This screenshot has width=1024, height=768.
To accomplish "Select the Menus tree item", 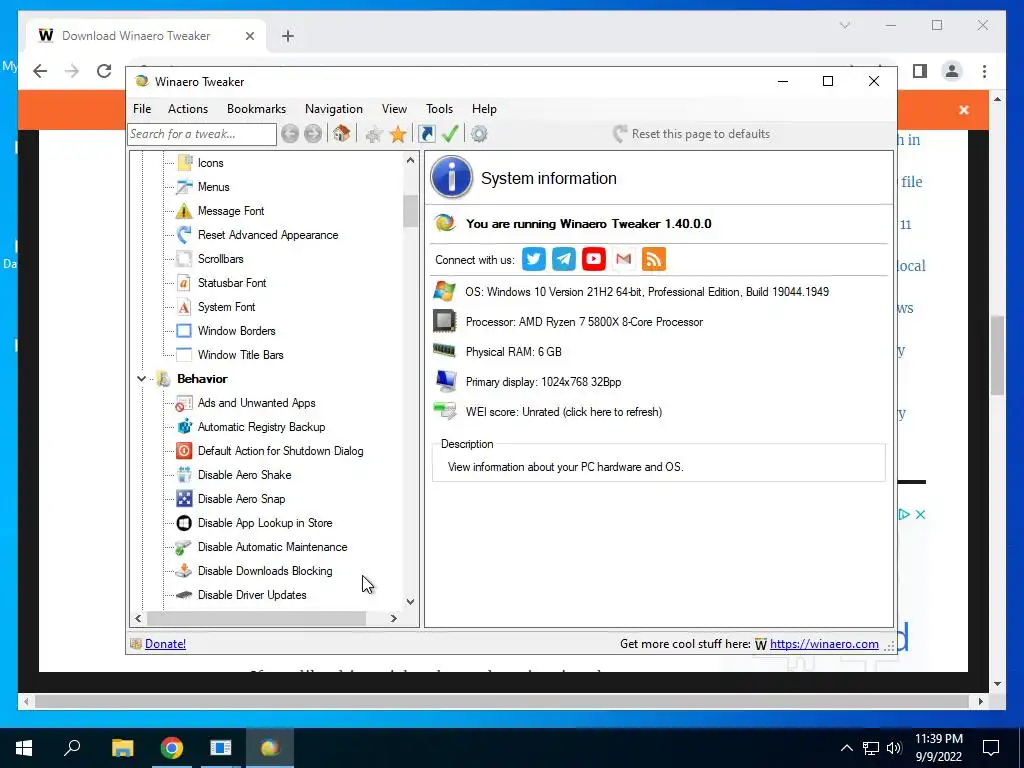I will (x=214, y=187).
